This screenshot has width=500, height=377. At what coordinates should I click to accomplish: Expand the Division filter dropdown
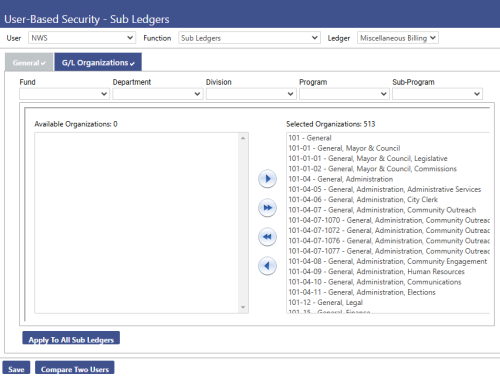[251, 94]
